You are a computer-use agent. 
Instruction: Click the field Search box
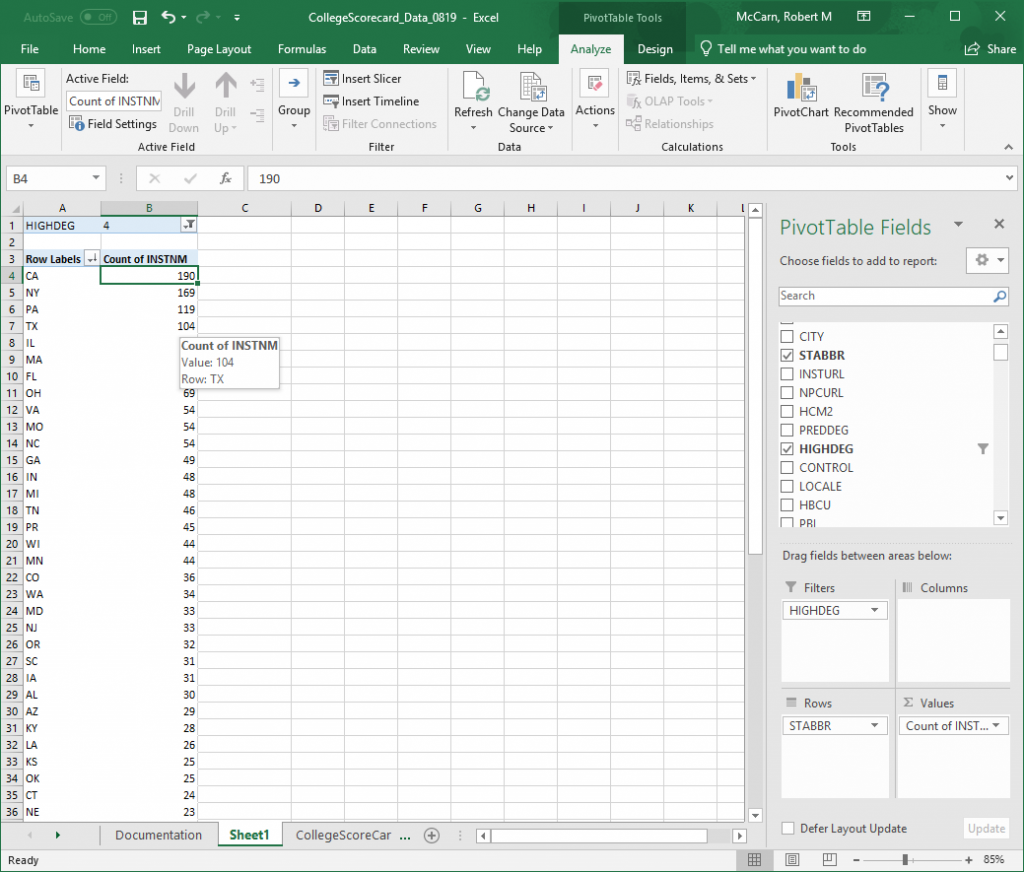coord(893,296)
